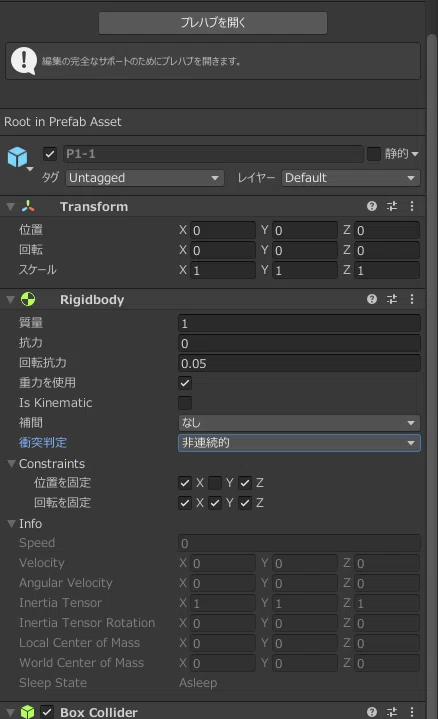438x719 pixels.
Task: Open the Box Collider help icon
Action: [372, 712]
